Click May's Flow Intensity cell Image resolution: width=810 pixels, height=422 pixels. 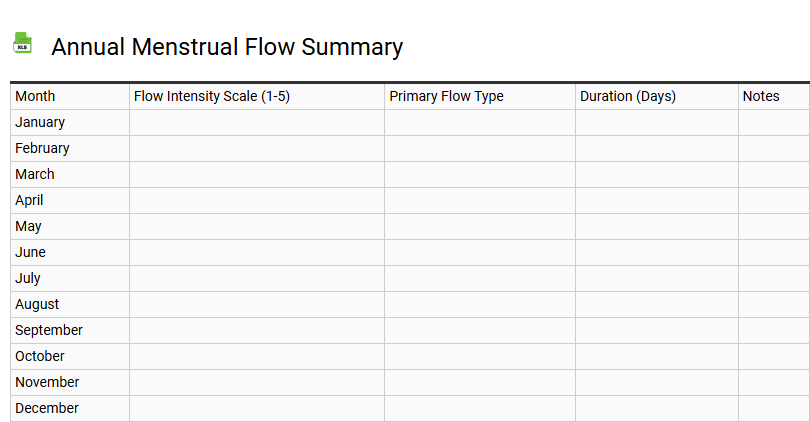[x=257, y=226]
